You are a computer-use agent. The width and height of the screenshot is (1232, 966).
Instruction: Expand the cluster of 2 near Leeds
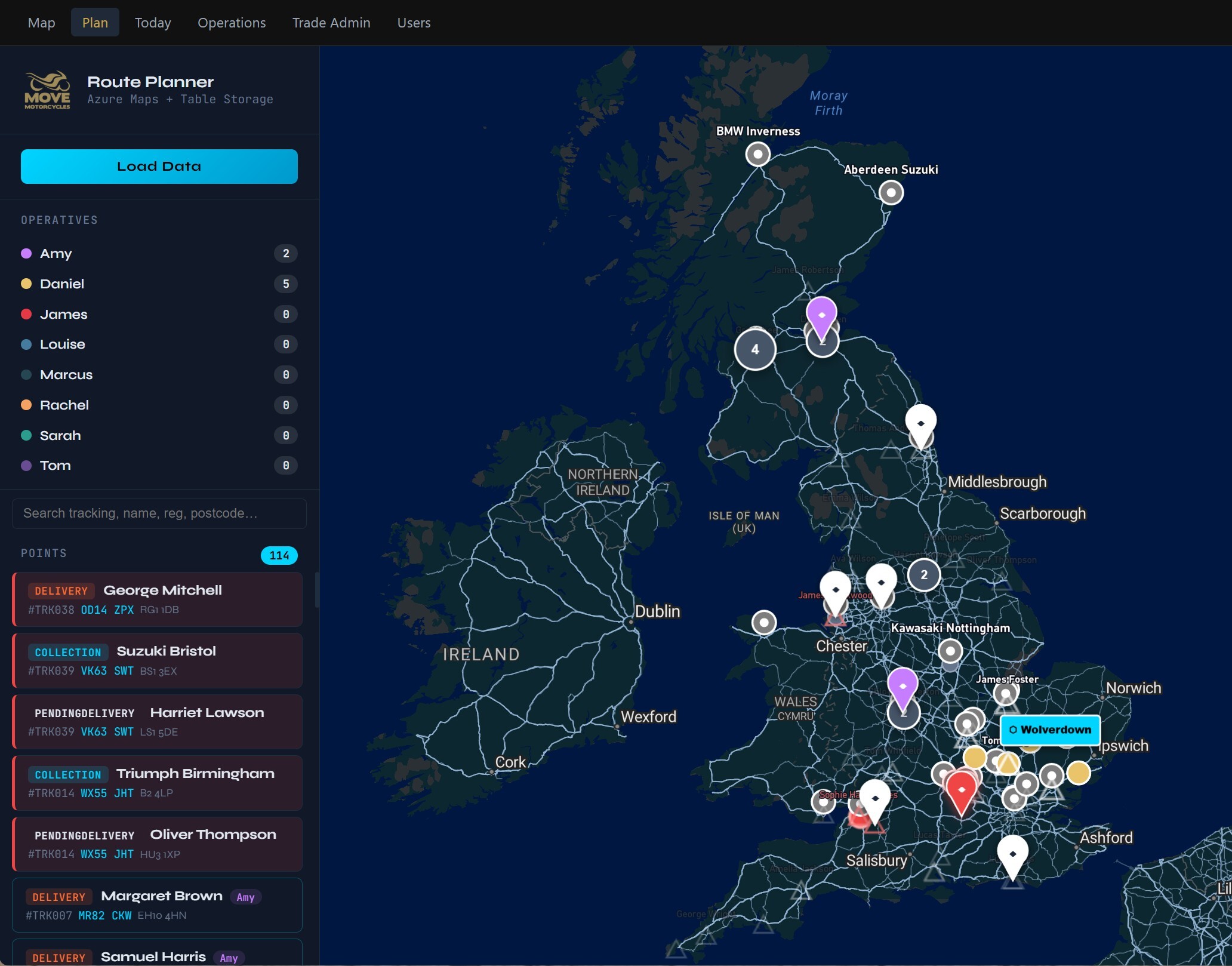924,575
